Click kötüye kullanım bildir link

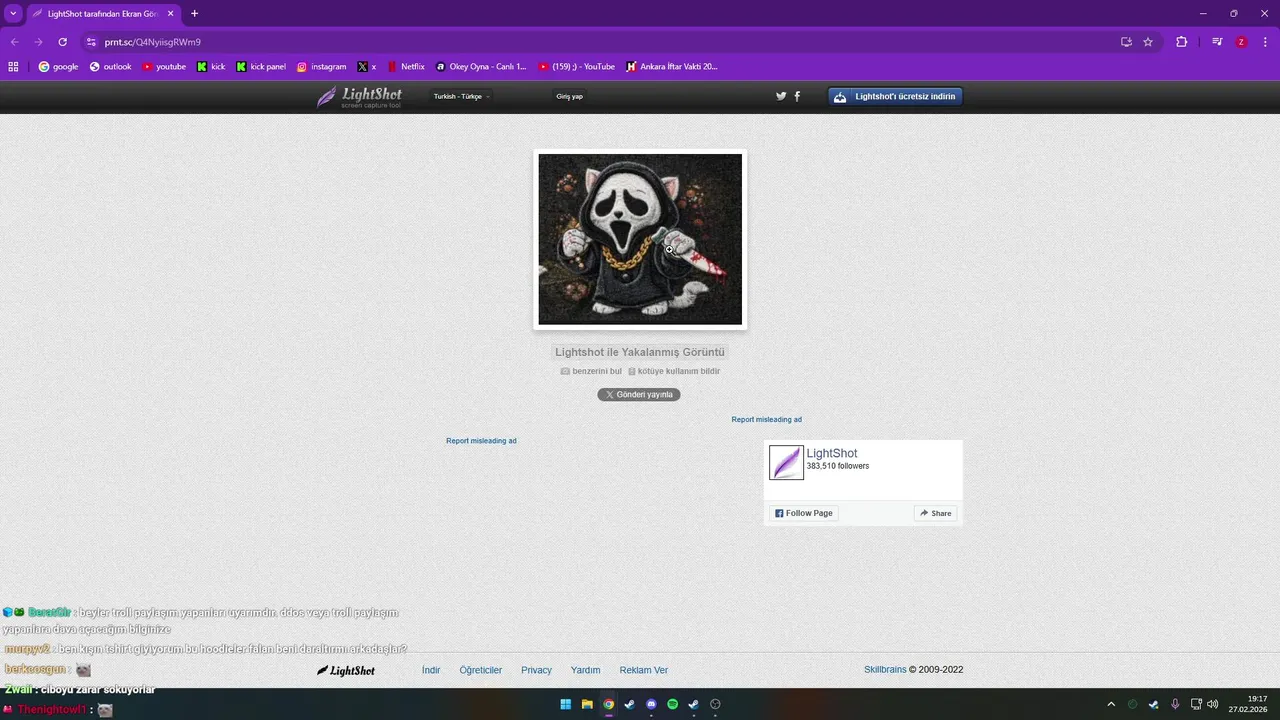(x=674, y=371)
